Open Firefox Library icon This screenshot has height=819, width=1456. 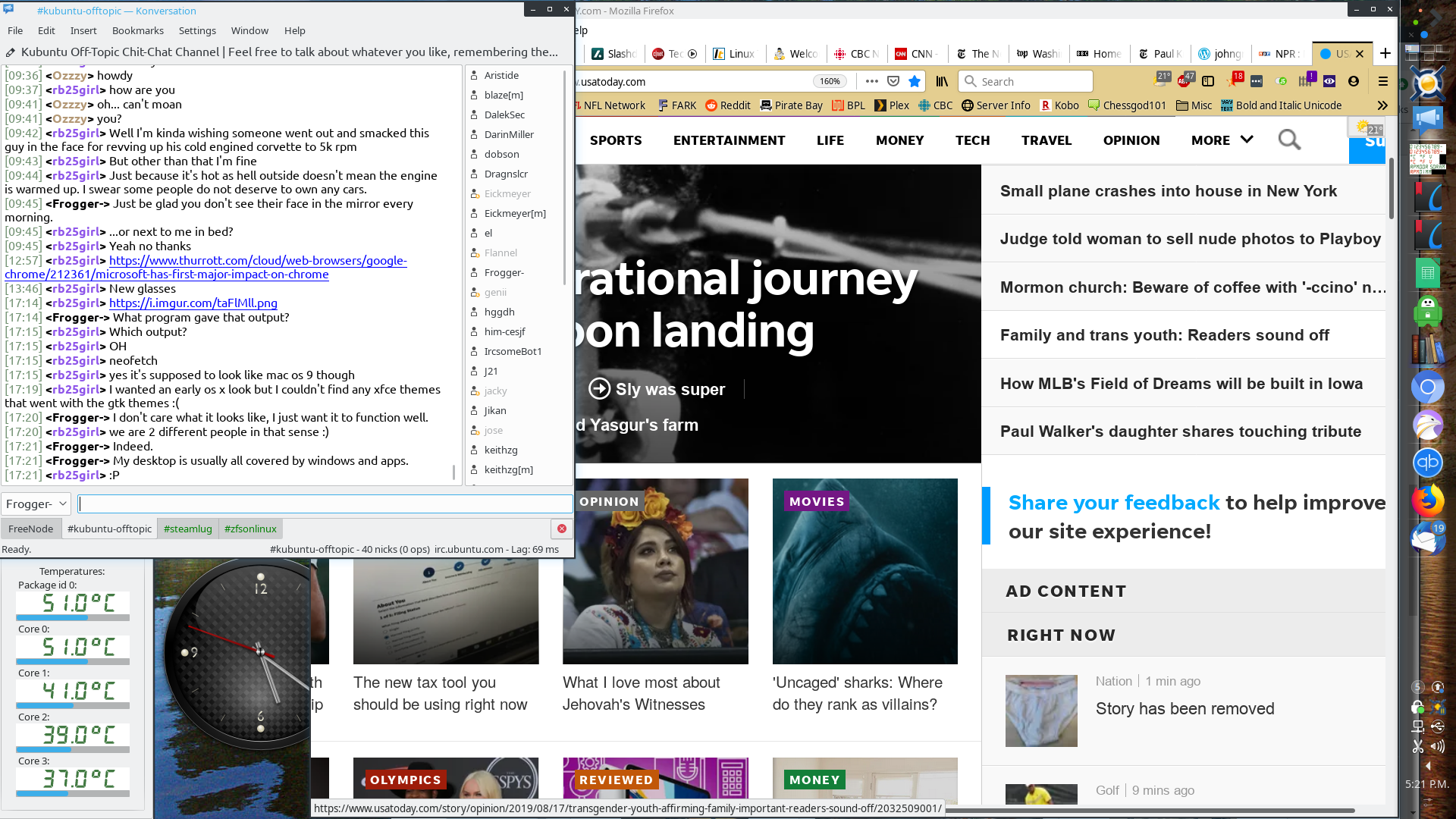(942, 81)
